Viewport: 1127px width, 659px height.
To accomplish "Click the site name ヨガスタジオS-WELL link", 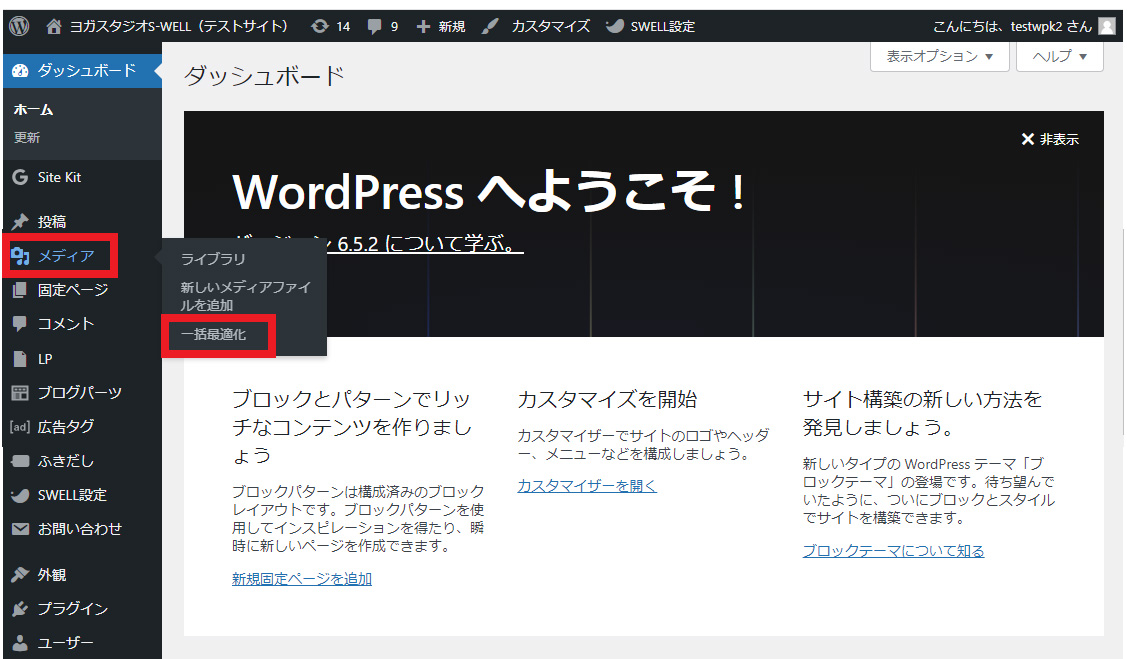I will 179,27.
